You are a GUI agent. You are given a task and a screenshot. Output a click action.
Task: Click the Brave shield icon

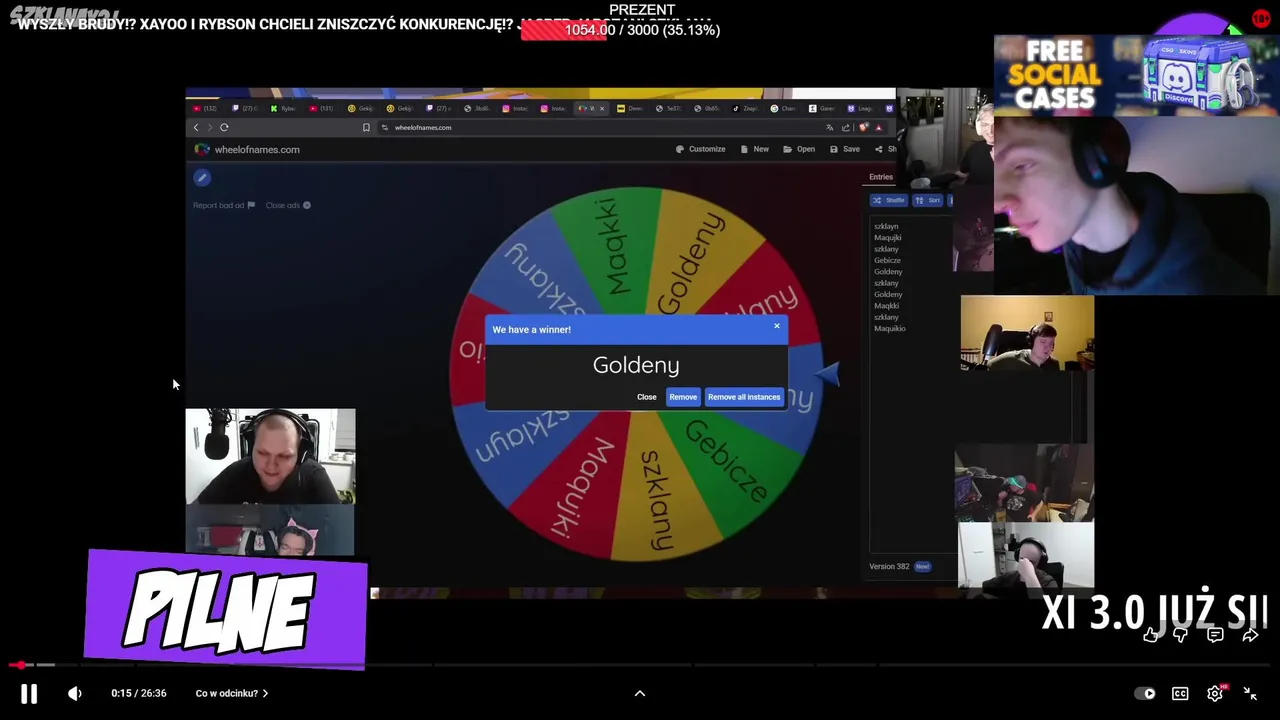[862, 127]
